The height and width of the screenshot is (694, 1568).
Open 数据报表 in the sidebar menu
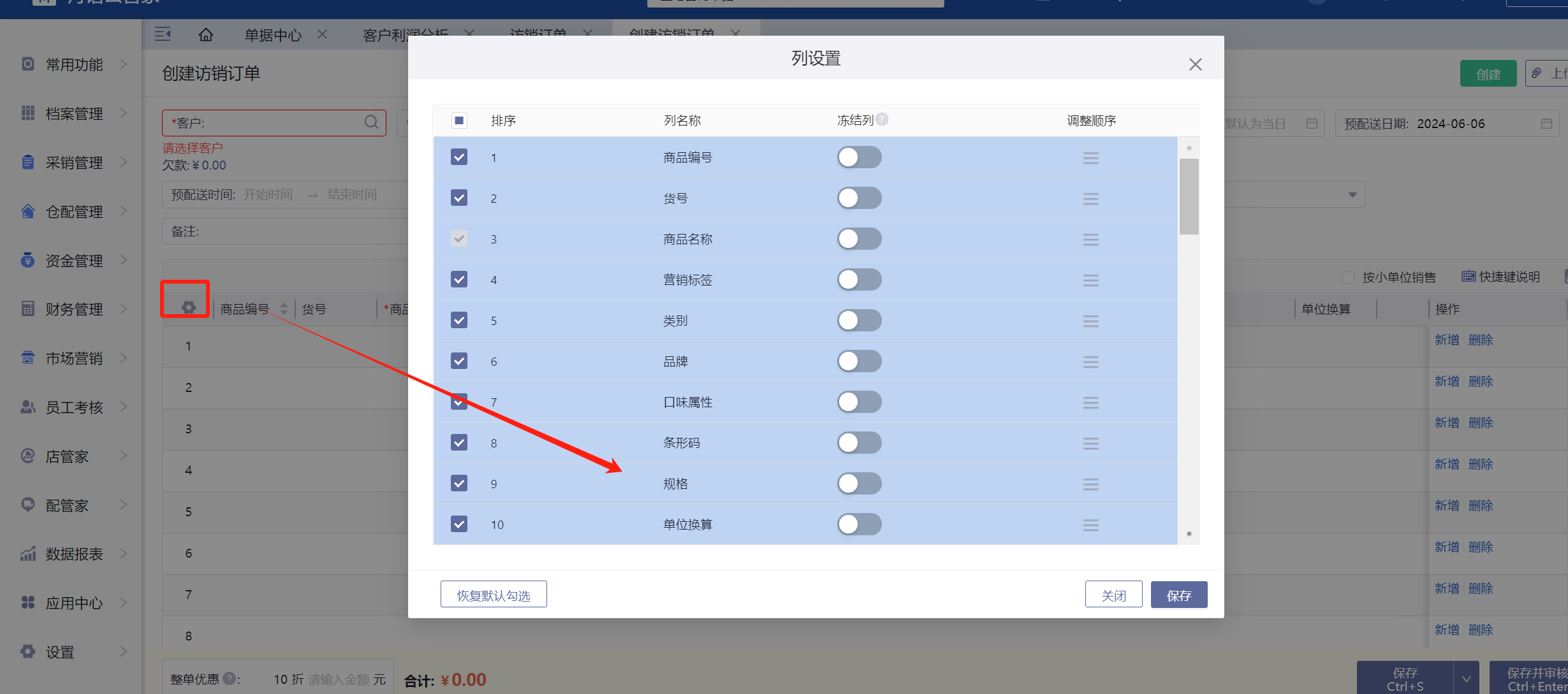click(73, 554)
